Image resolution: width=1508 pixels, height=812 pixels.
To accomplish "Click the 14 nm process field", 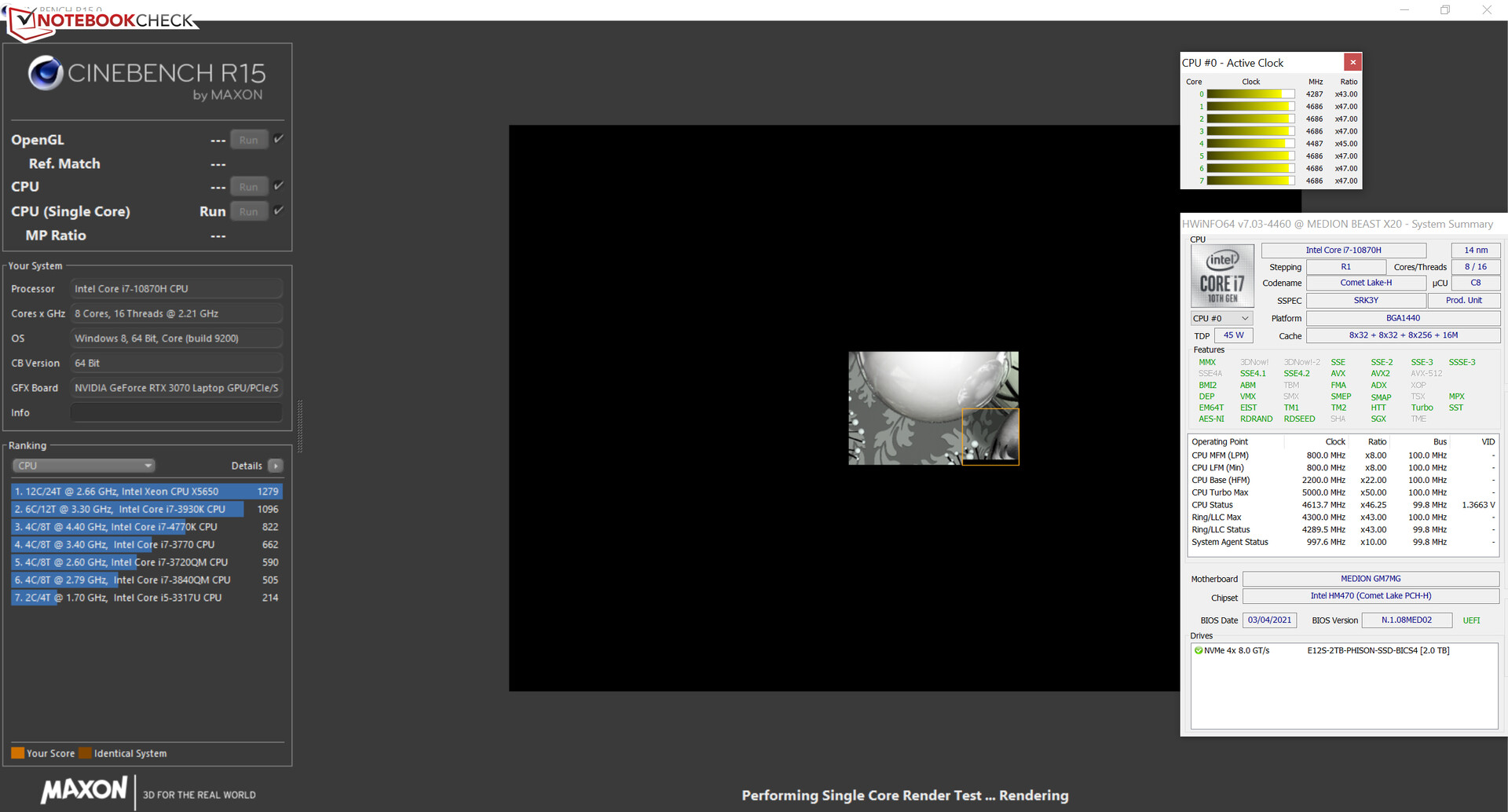I will pos(1476,251).
